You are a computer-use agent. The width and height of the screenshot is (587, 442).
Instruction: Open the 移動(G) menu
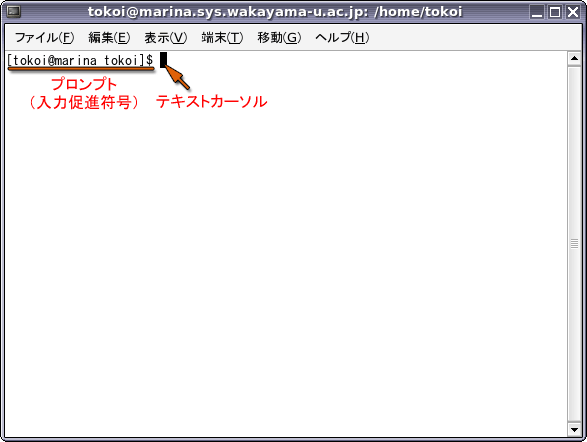click(279, 37)
